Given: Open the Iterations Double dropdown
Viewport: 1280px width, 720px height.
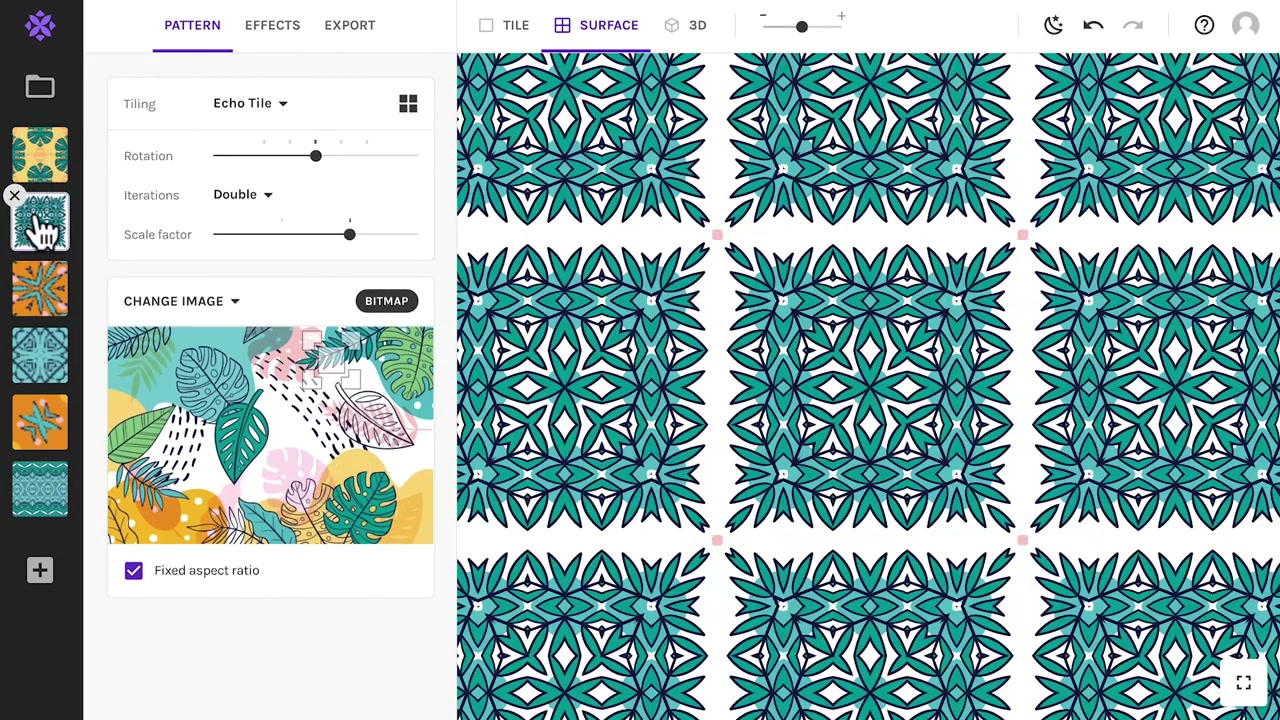Looking at the screenshot, I should click(x=243, y=194).
